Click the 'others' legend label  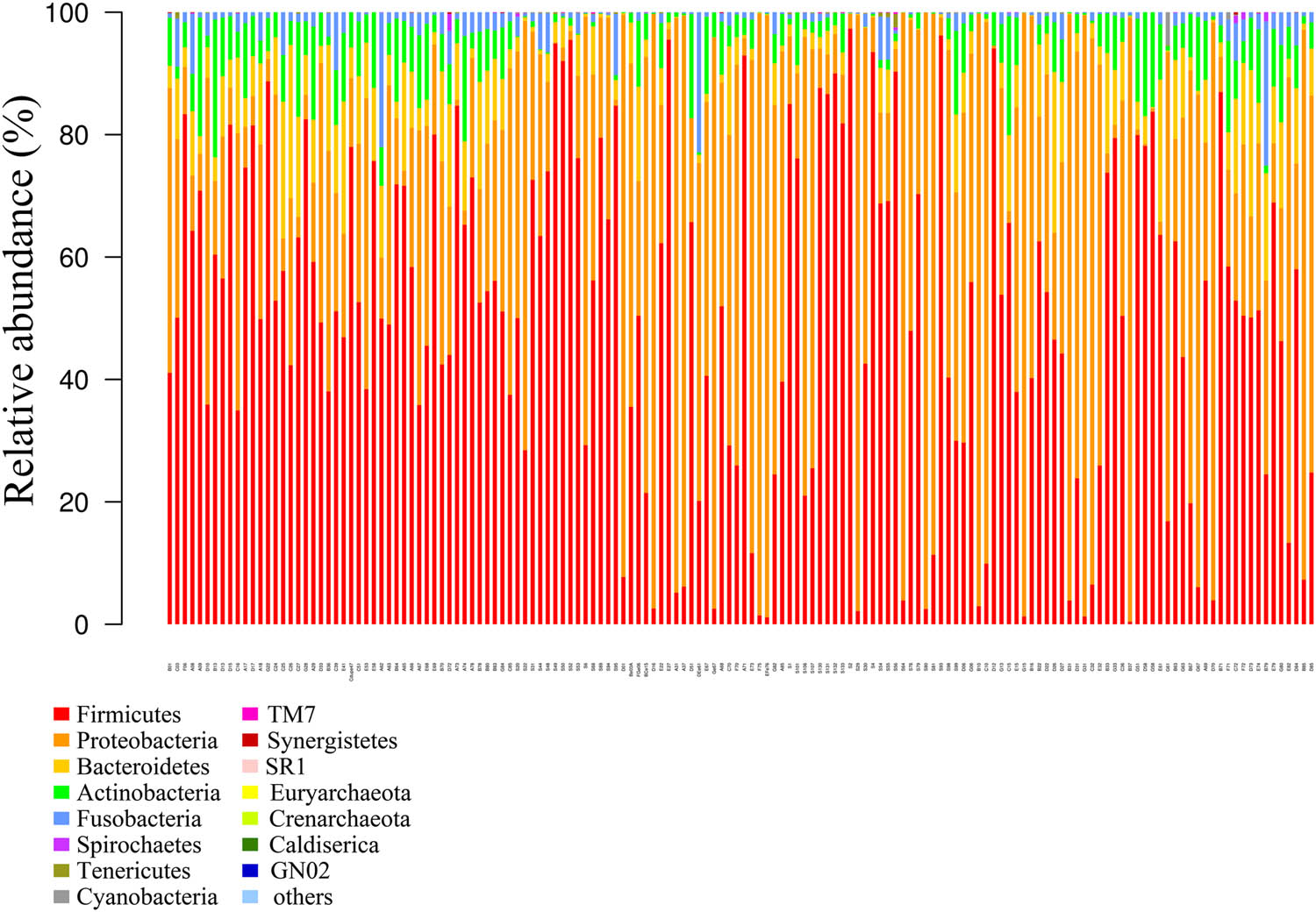pos(303,897)
